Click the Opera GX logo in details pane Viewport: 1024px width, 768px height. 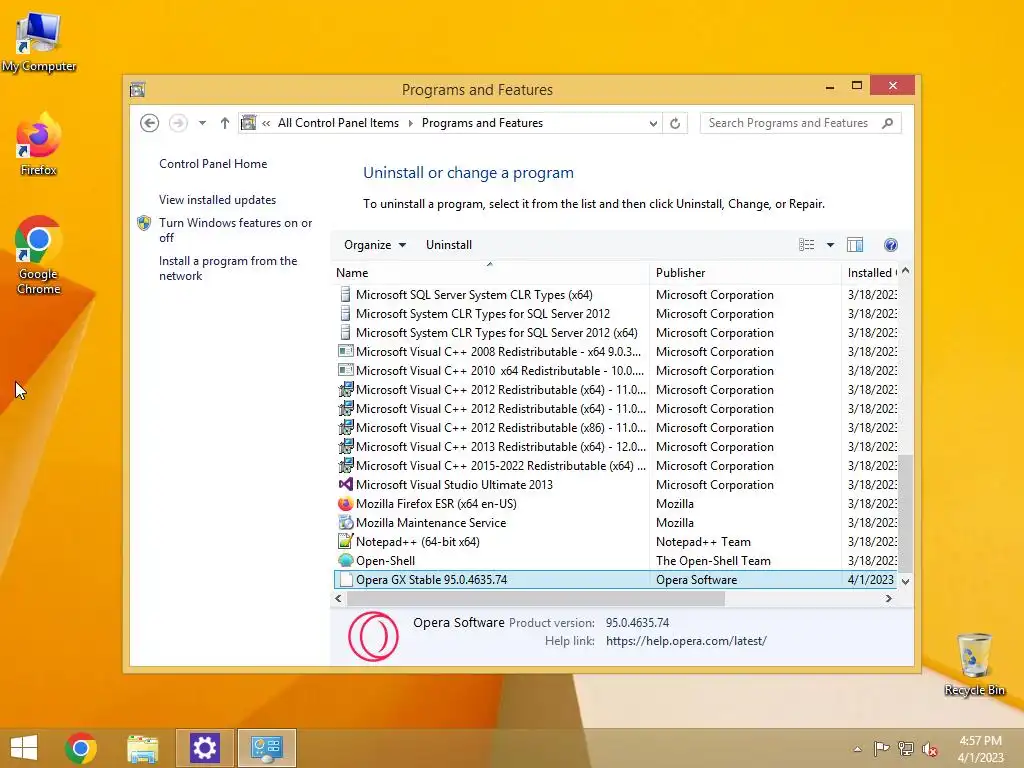pos(373,636)
